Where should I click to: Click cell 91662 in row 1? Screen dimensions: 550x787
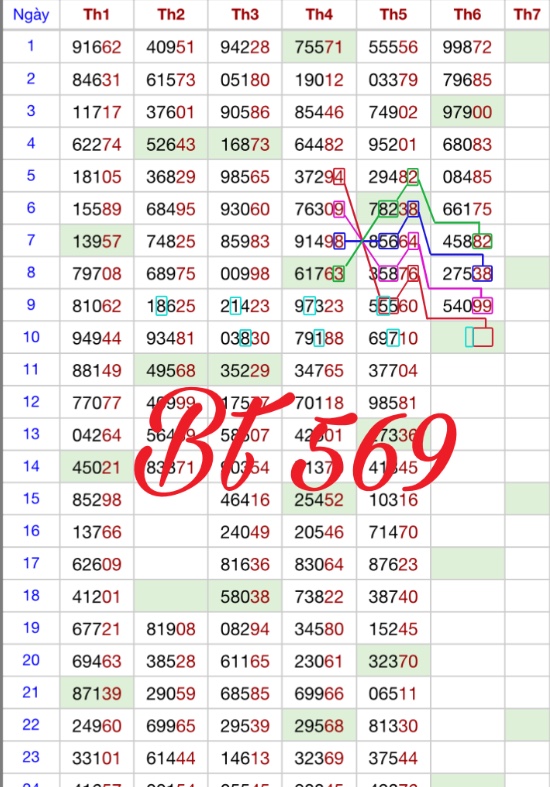coord(96,47)
